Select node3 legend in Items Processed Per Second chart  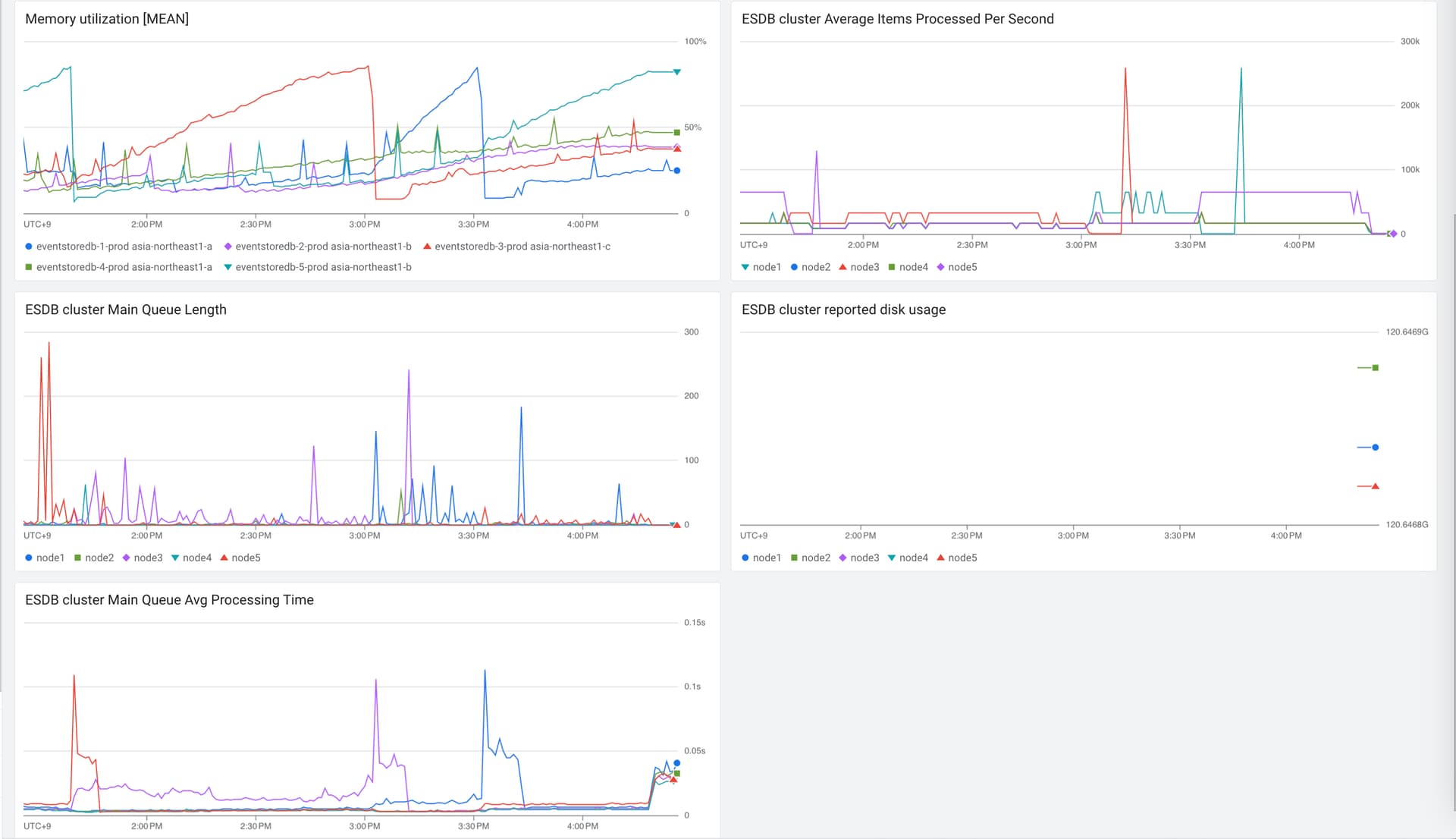click(x=858, y=267)
